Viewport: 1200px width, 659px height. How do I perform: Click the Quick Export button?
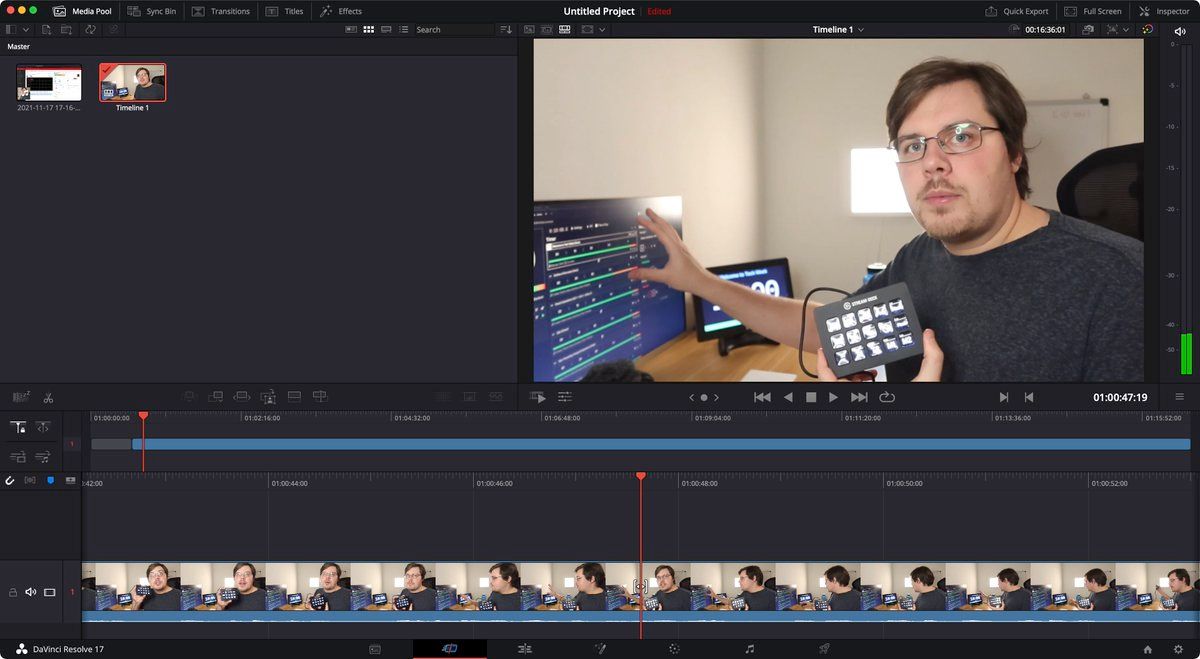1016,11
